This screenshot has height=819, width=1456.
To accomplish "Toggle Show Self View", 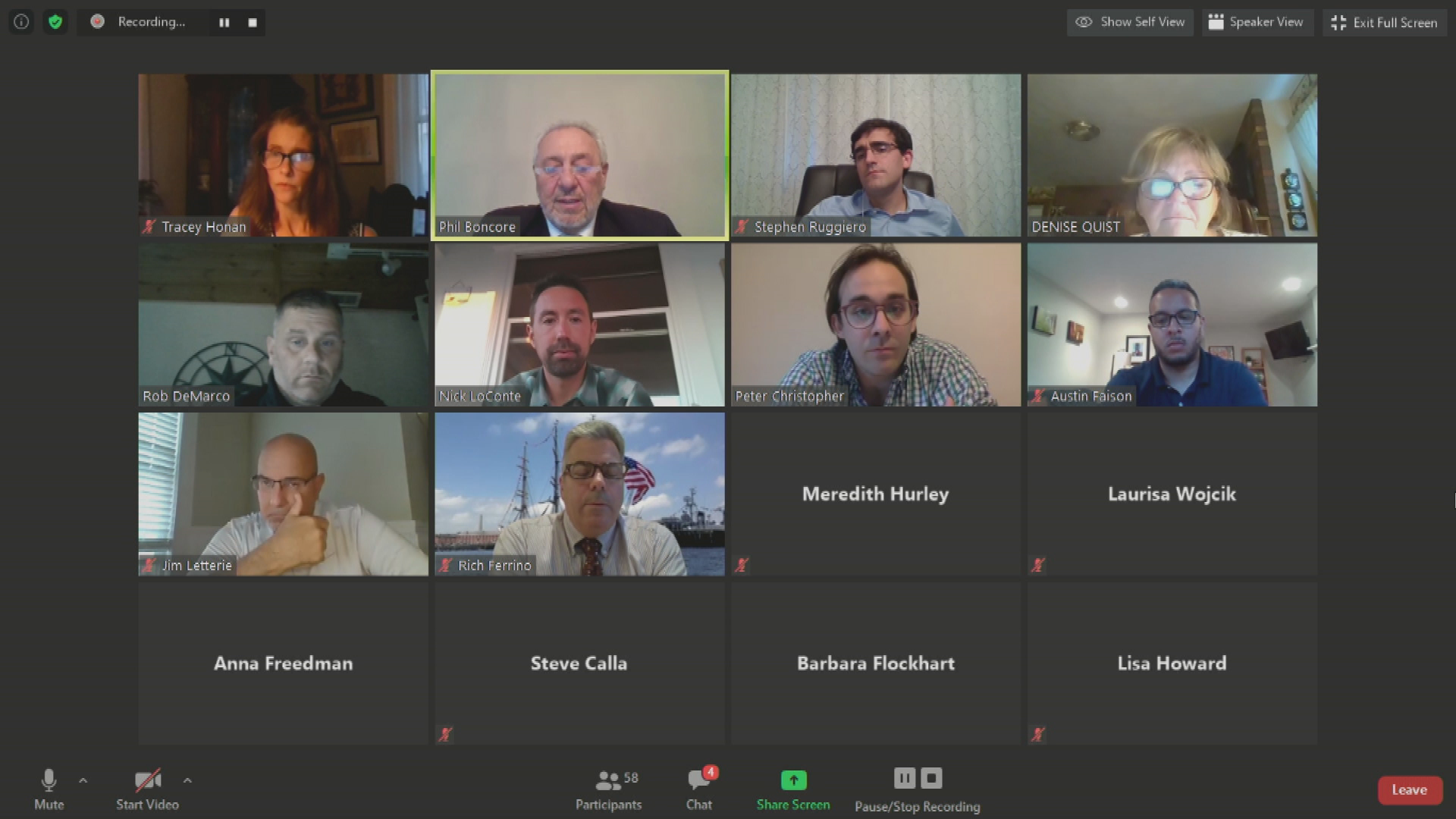I will point(1130,22).
